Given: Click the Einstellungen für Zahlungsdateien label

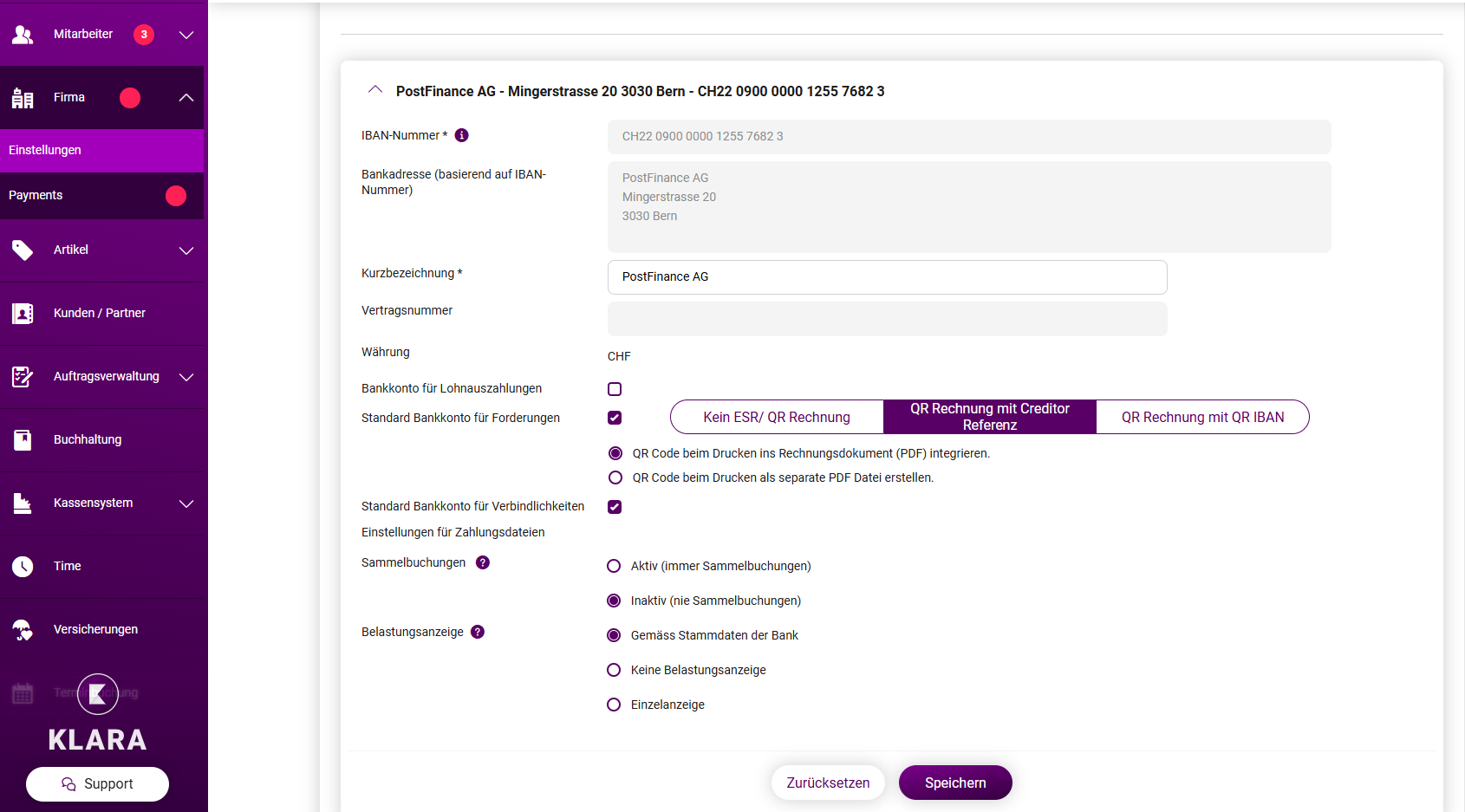Looking at the screenshot, I should pyautogui.click(x=453, y=532).
